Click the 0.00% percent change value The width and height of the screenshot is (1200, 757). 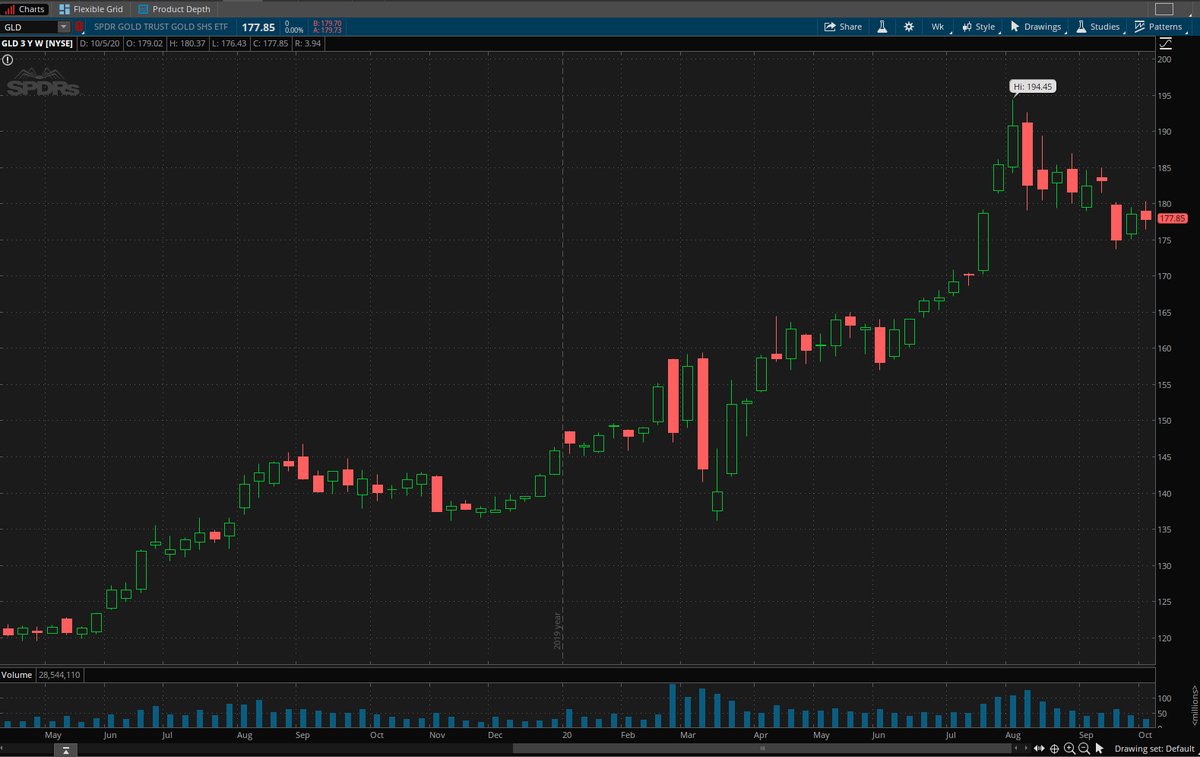tap(293, 31)
